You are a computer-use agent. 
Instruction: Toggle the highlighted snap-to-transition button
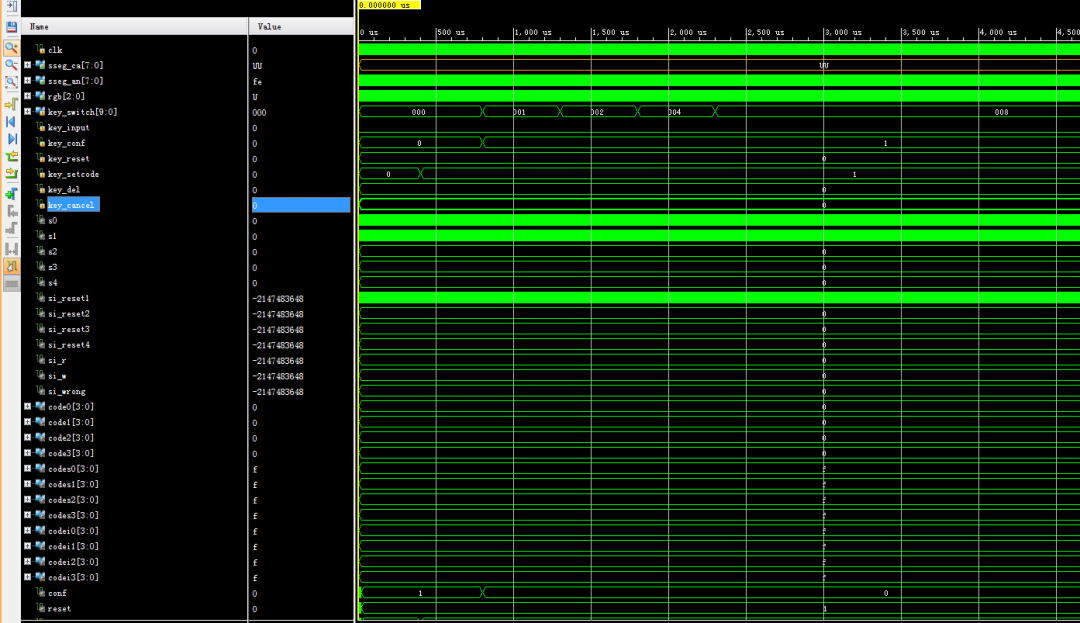click(x=12, y=266)
